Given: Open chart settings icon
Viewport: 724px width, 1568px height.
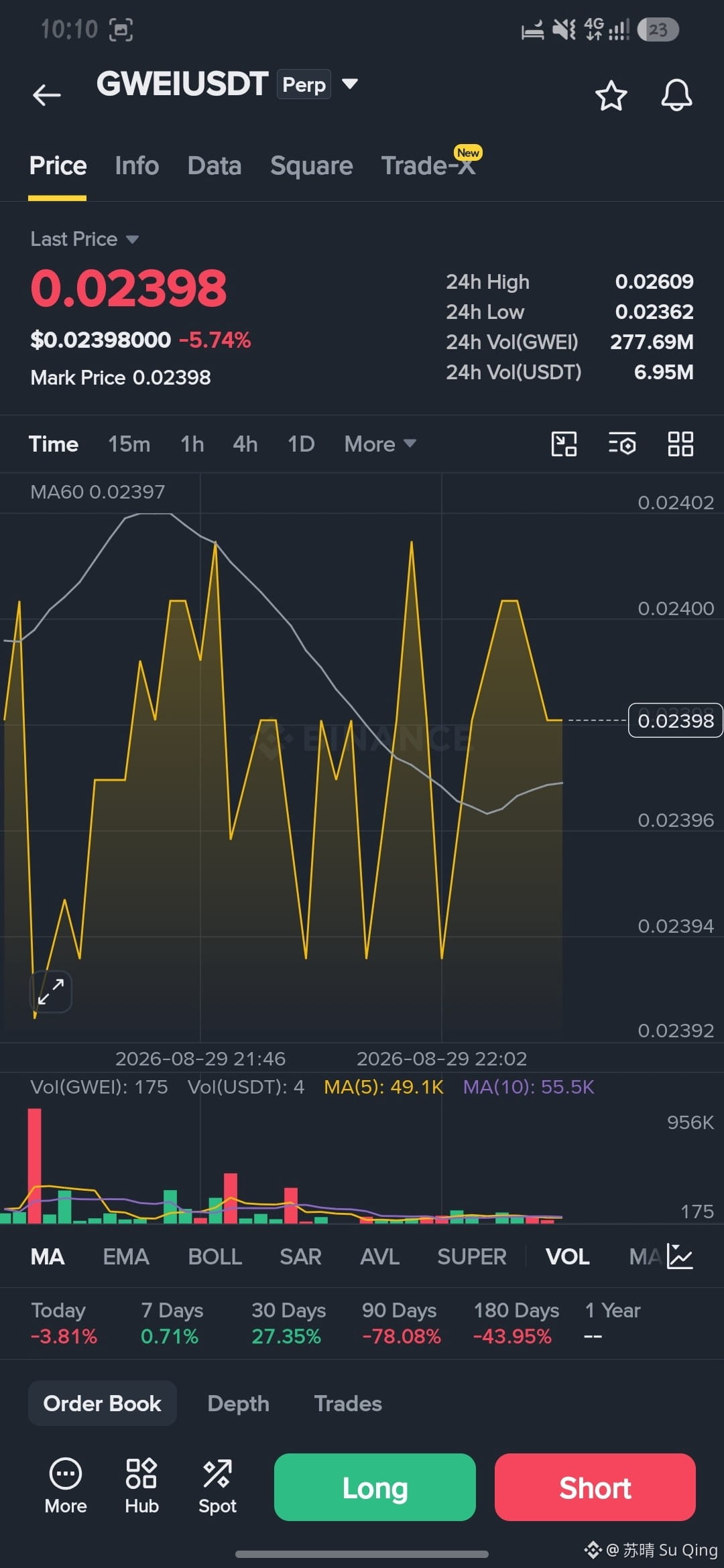Looking at the screenshot, I should click(622, 444).
